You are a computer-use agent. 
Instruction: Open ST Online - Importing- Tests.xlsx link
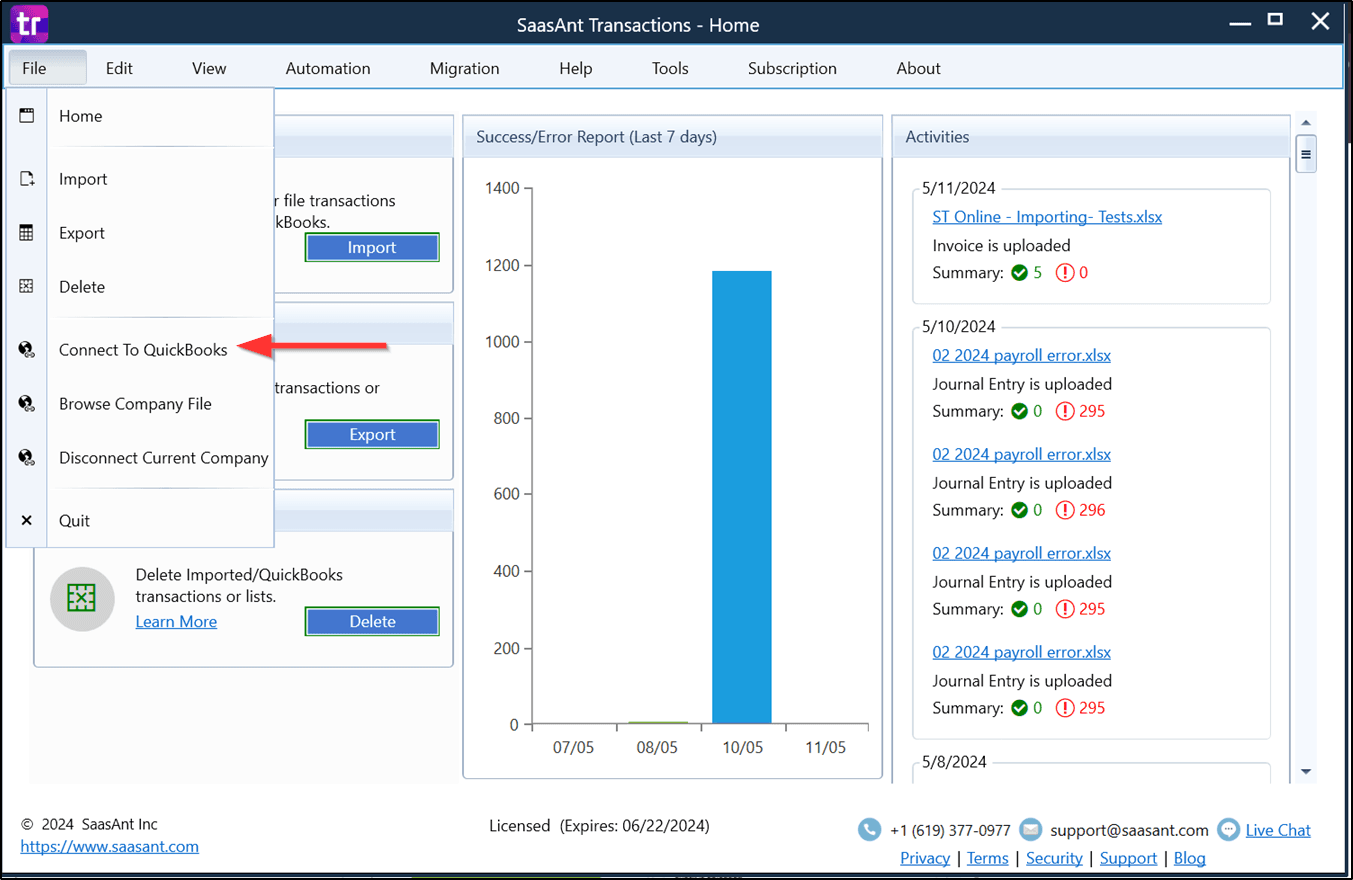point(1047,216)
